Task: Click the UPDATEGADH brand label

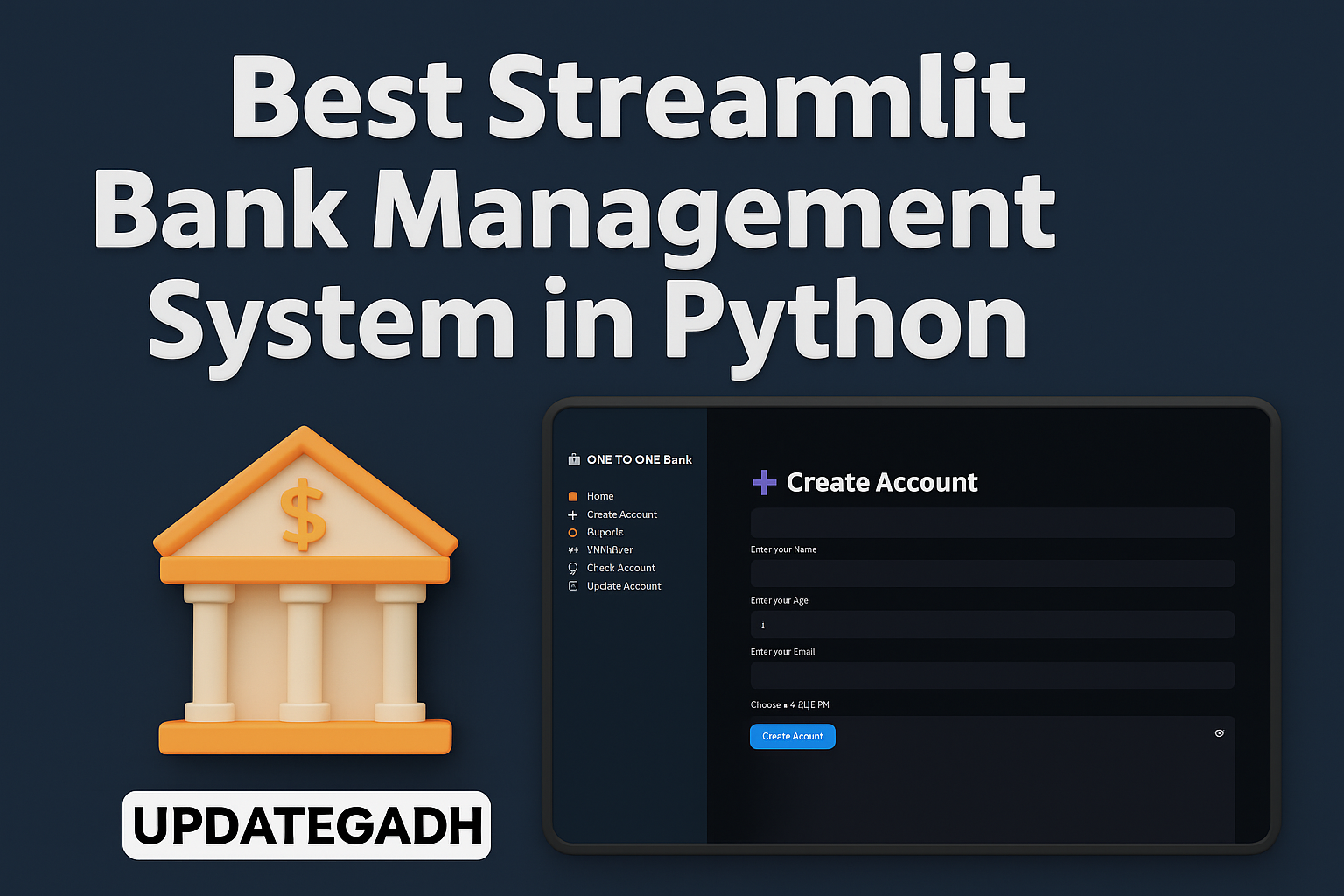Action: click(307, 825)
